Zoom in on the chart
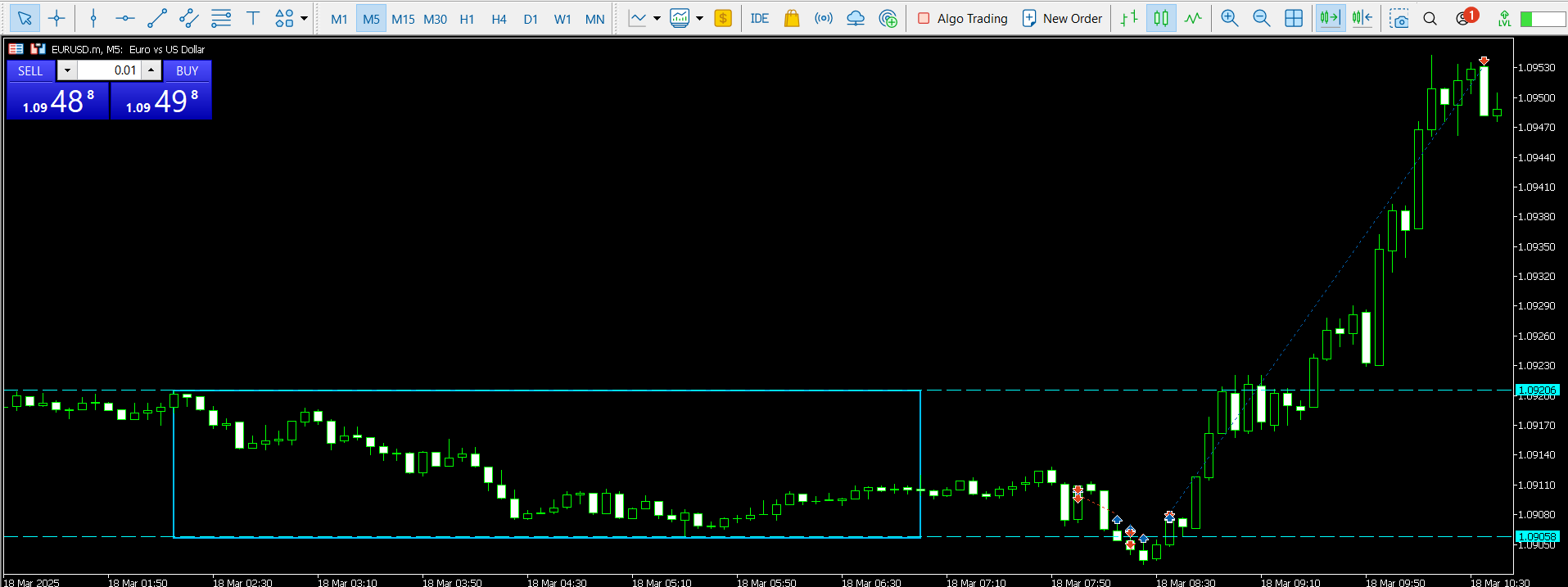Image resolution: width=1568 pixels, height=587 pixels. point(1229,18)
